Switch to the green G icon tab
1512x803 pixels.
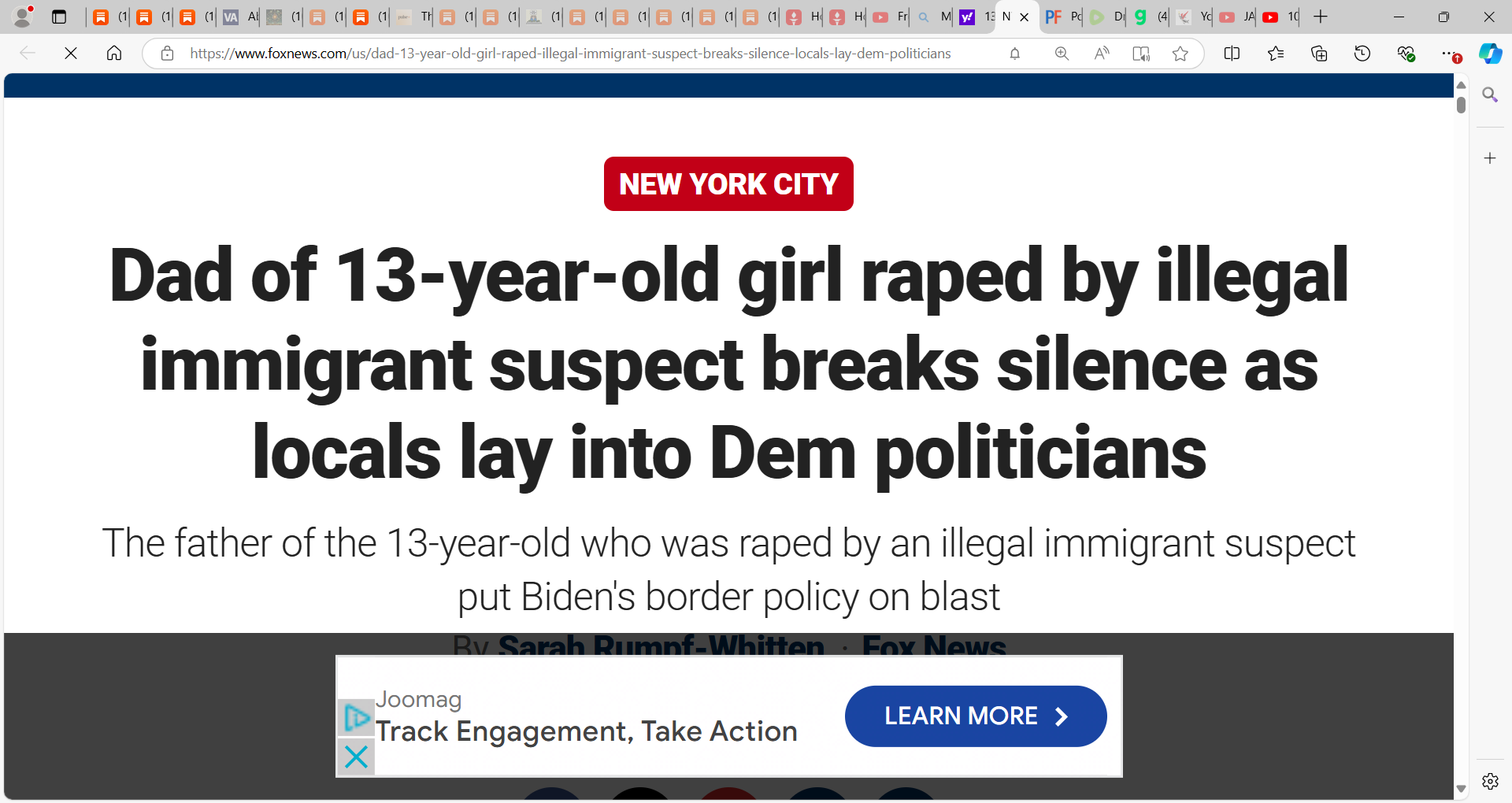coord(1149,17)
